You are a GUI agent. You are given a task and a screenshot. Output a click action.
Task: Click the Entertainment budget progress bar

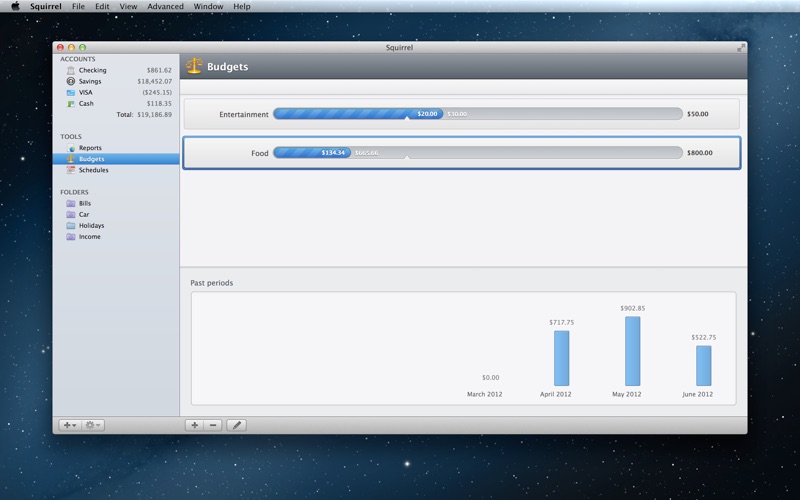(477, 114)
